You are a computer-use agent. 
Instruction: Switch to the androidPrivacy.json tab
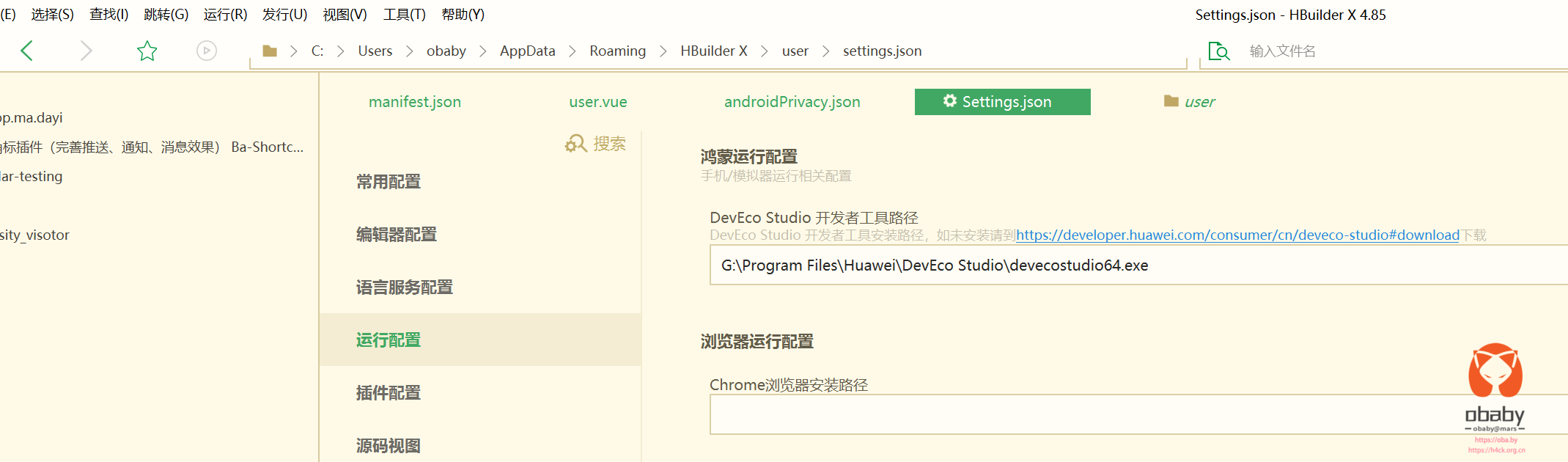[x=792, y=102]
